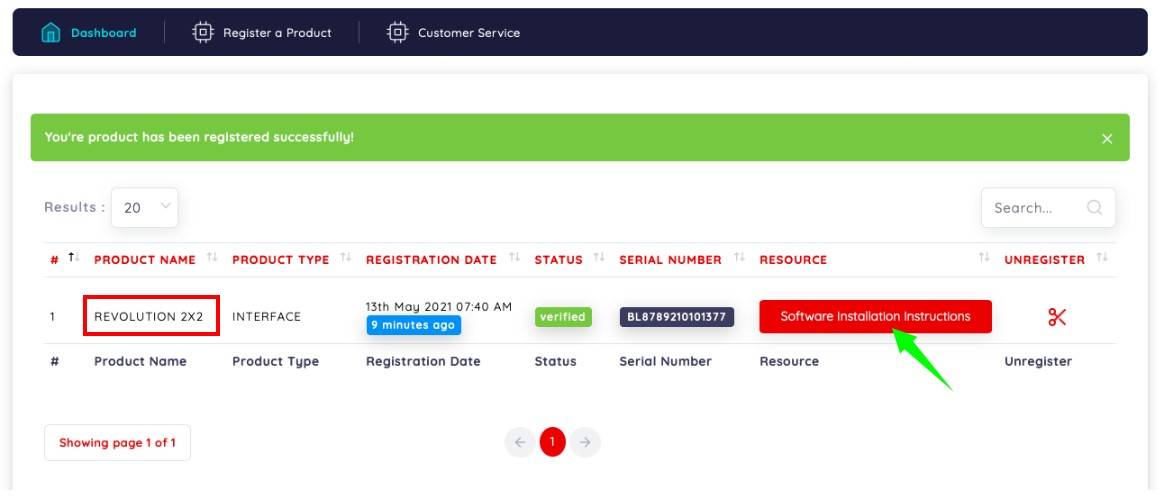The height and width of the screenshot is (503, 1158).
Task: Sort table by Serial Number arrows
Action: point(739,257)
